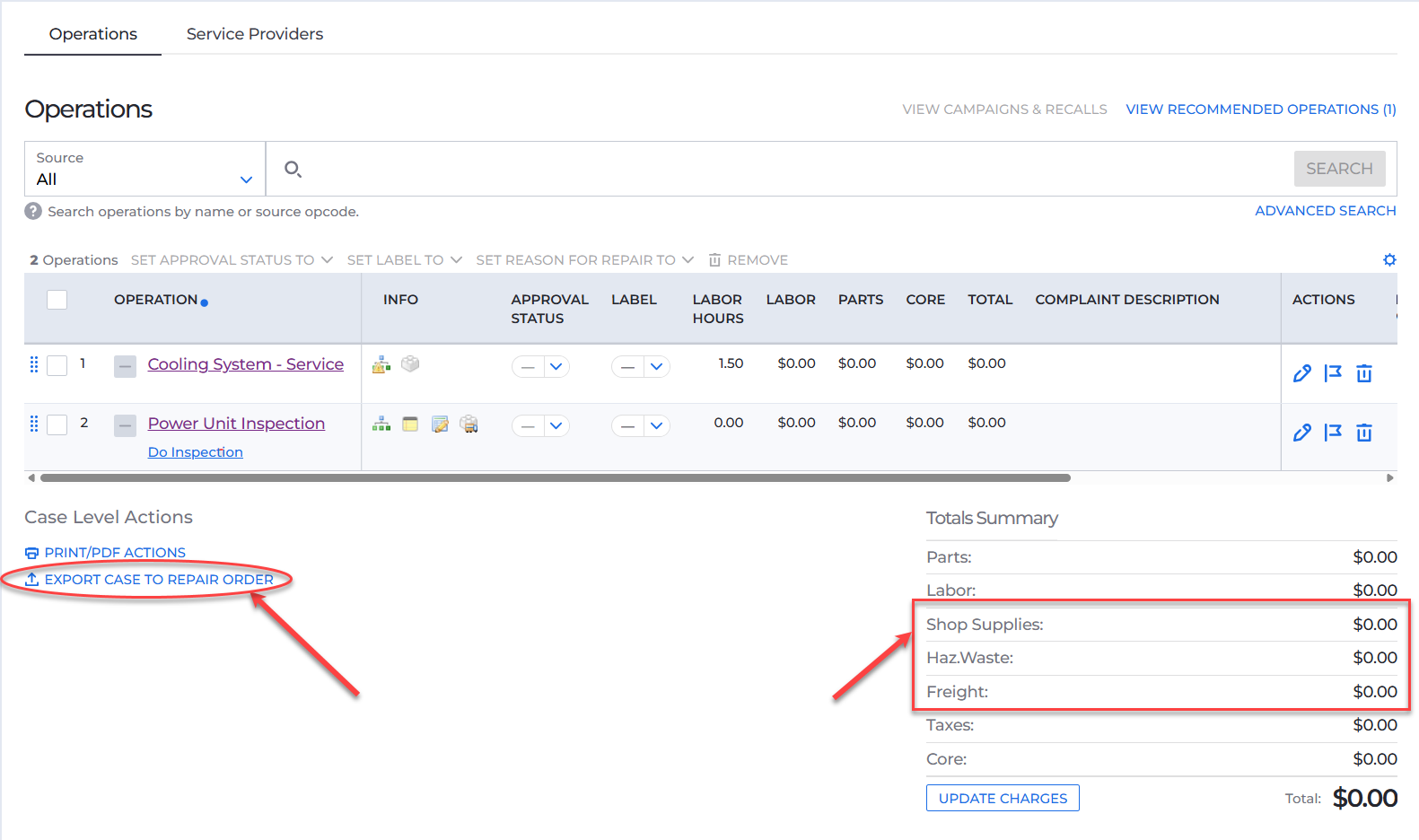This screenshot has width=1419, height=840.
Task: Flag the Cooling System - Service operation
Action: [x=1333, y=373]
